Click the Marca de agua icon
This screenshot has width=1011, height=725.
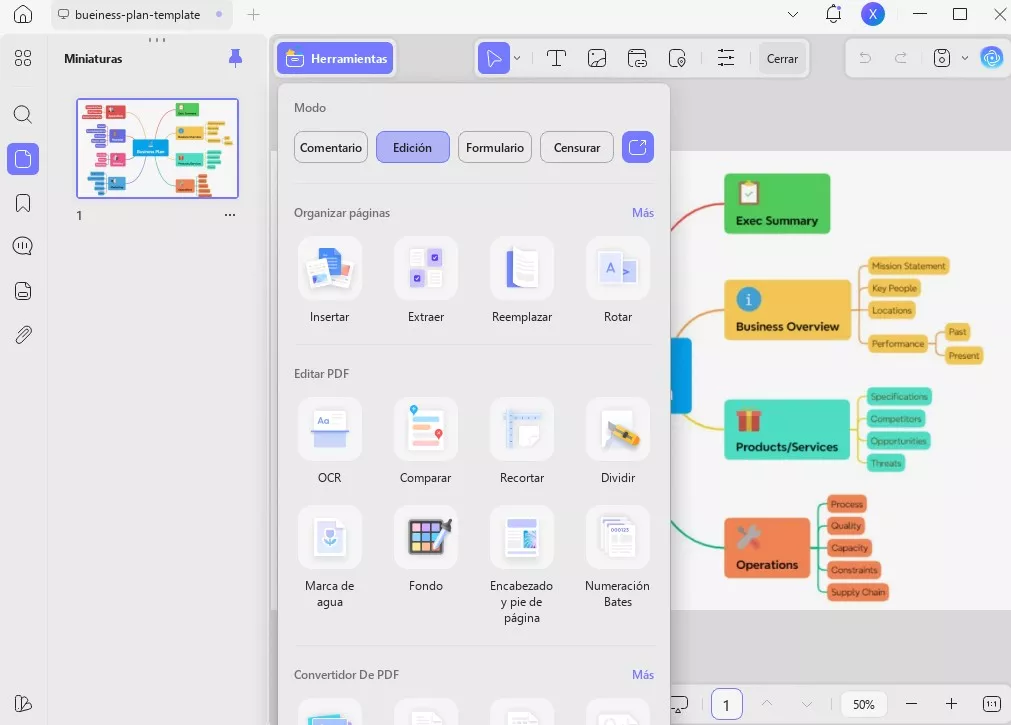point(329,538)
